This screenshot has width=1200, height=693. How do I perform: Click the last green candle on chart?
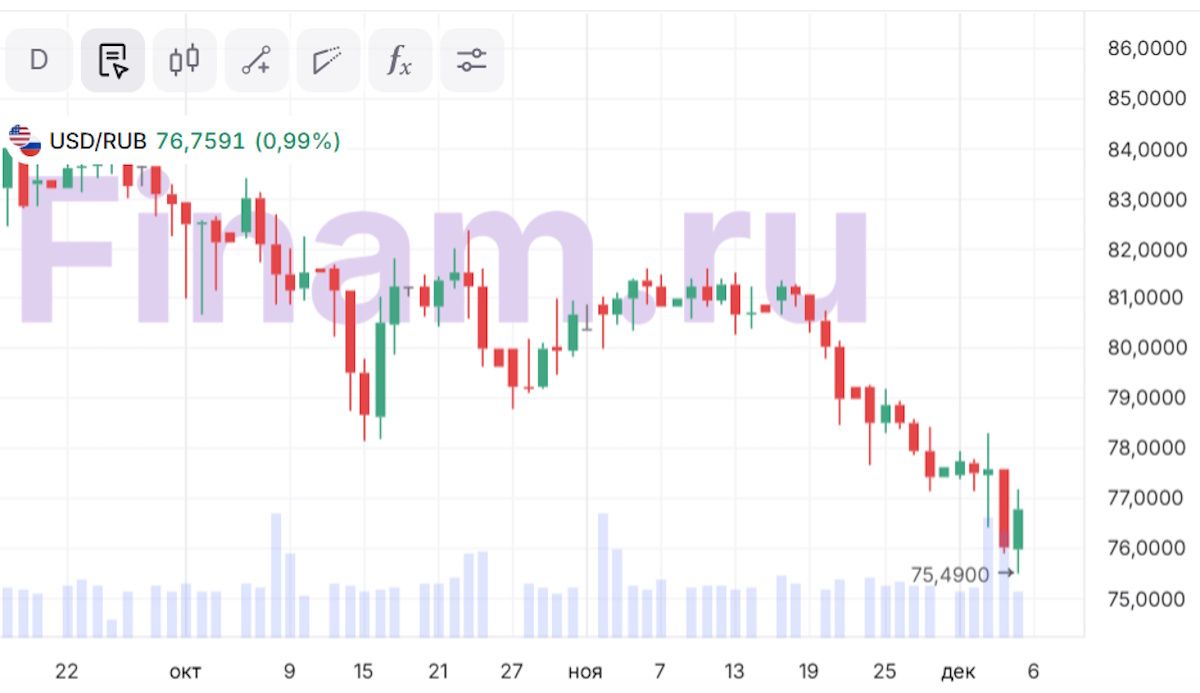[1018, 529]
